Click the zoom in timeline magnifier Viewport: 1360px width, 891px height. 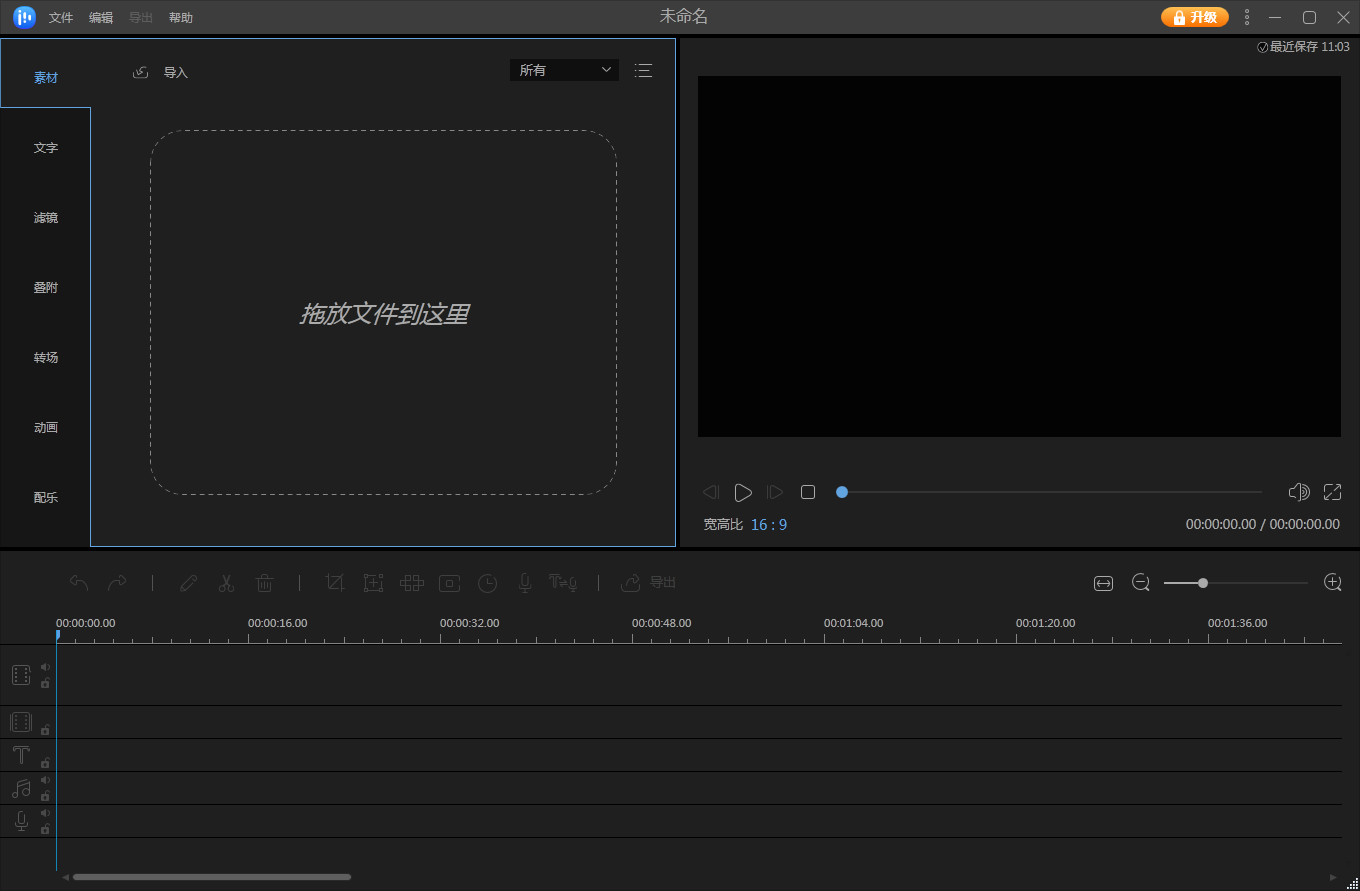(x=1332, y=582)
